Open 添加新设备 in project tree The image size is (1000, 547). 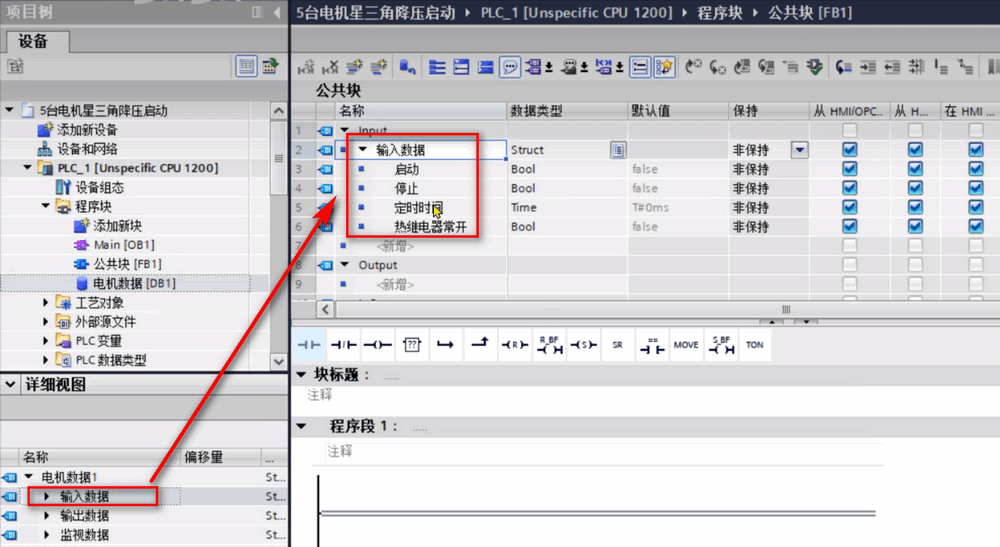tap(86, 130)
